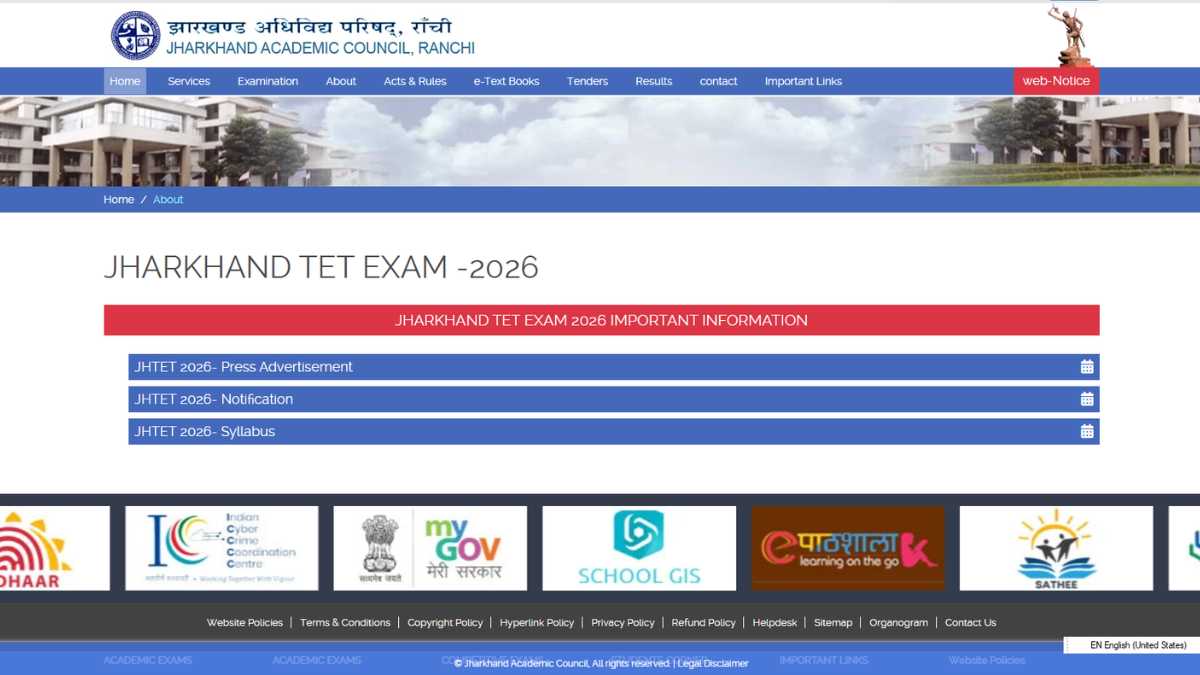1200x675 pixels.
Task: Click calendar icon on Syllabus row
Action: click(1087, 432)
